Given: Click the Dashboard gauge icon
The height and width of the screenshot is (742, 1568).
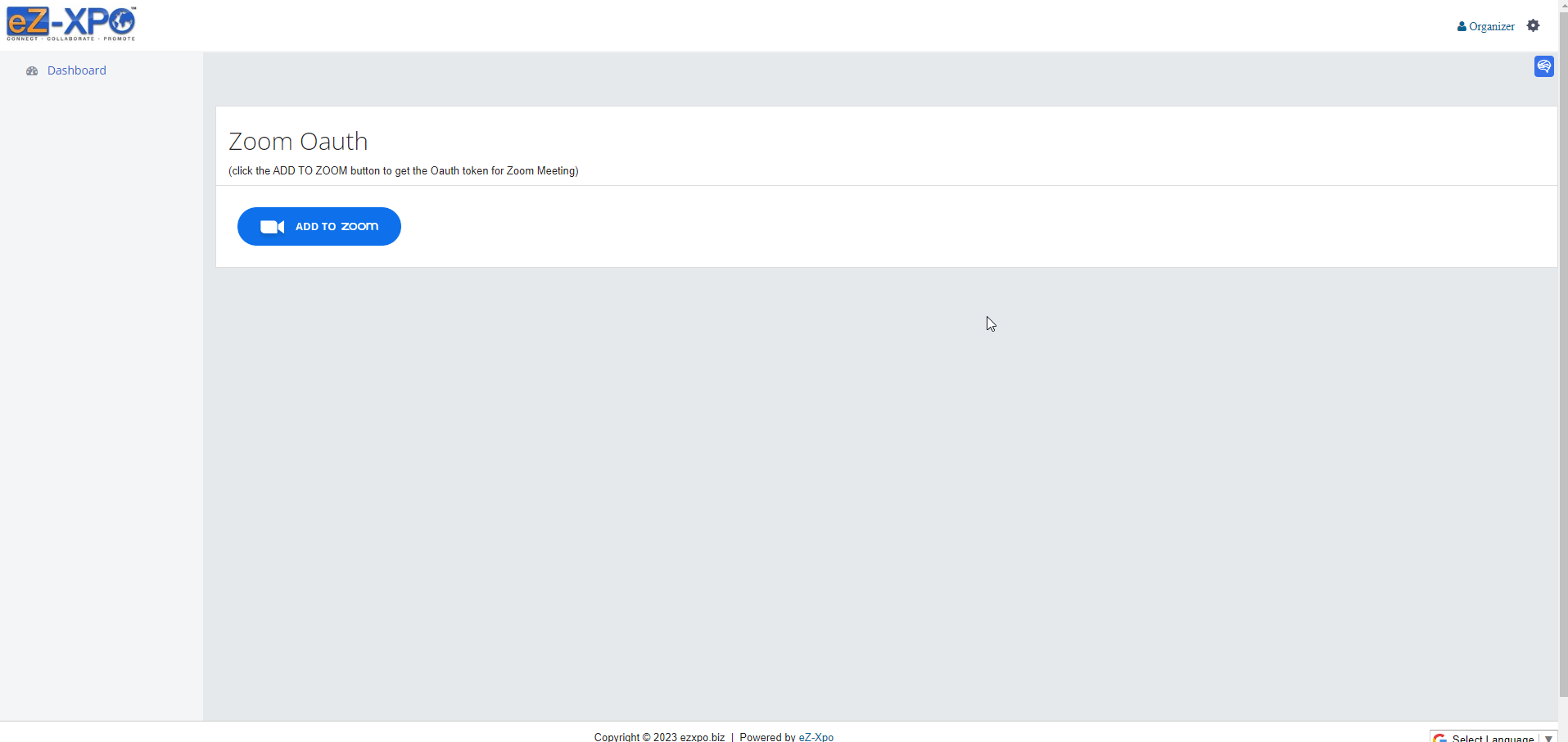Looking at the screenshot, I should (32, 71).
